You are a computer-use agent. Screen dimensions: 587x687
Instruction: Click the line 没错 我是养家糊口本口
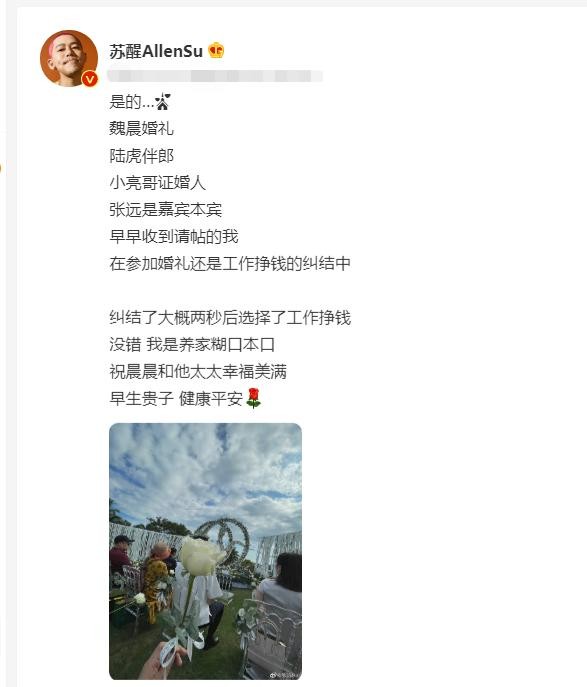[192, 345]
